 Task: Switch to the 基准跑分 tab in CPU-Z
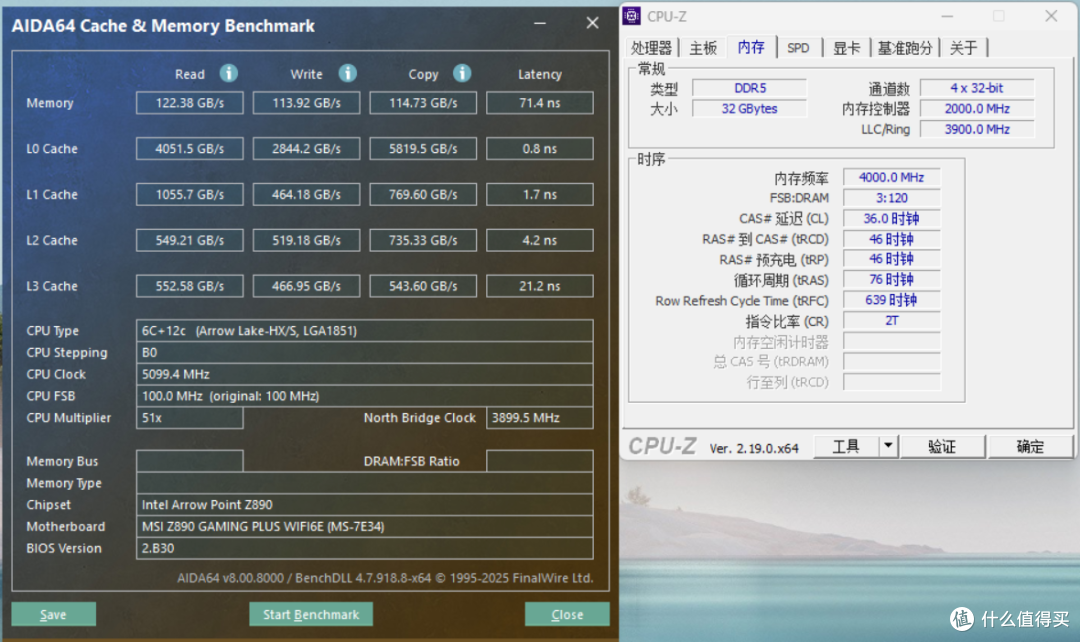[x=905, y=48]
